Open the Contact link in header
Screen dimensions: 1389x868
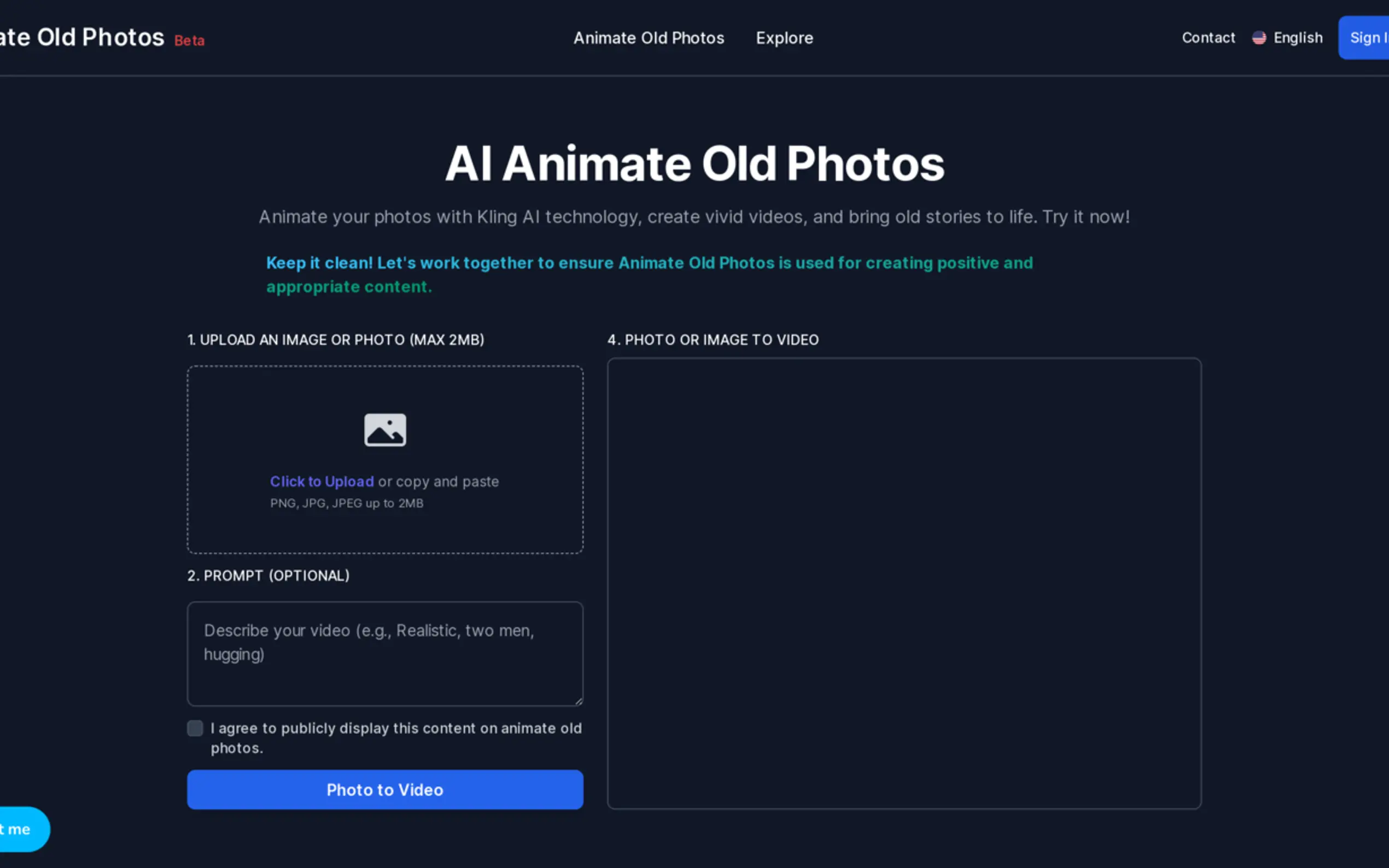click(x=1208, y=38)
